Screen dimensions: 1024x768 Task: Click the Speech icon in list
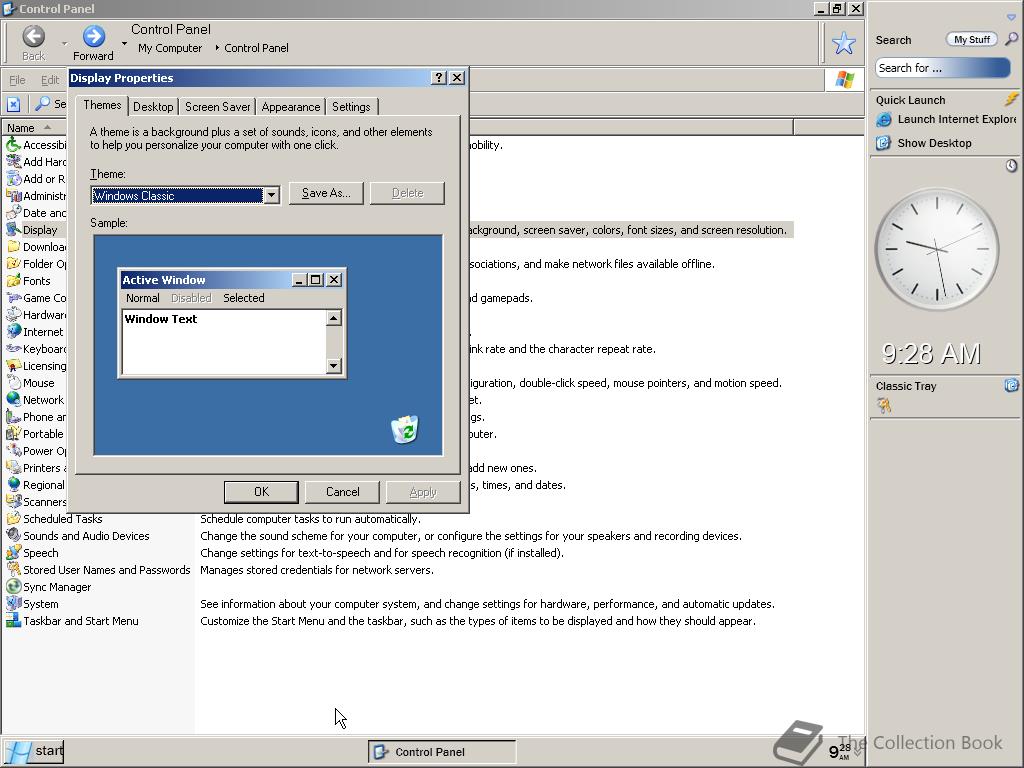pos(13,552)
